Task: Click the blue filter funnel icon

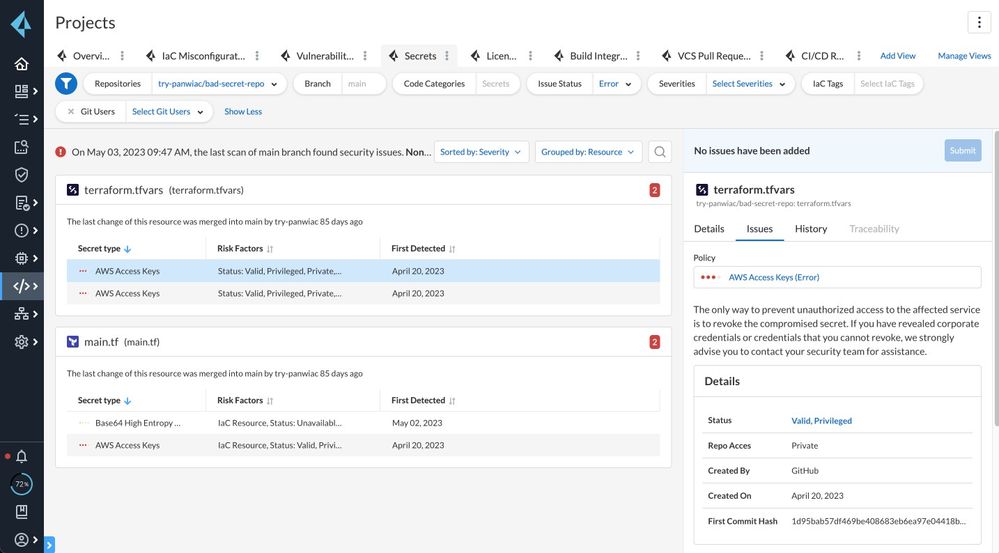Action: pos(66,84)
